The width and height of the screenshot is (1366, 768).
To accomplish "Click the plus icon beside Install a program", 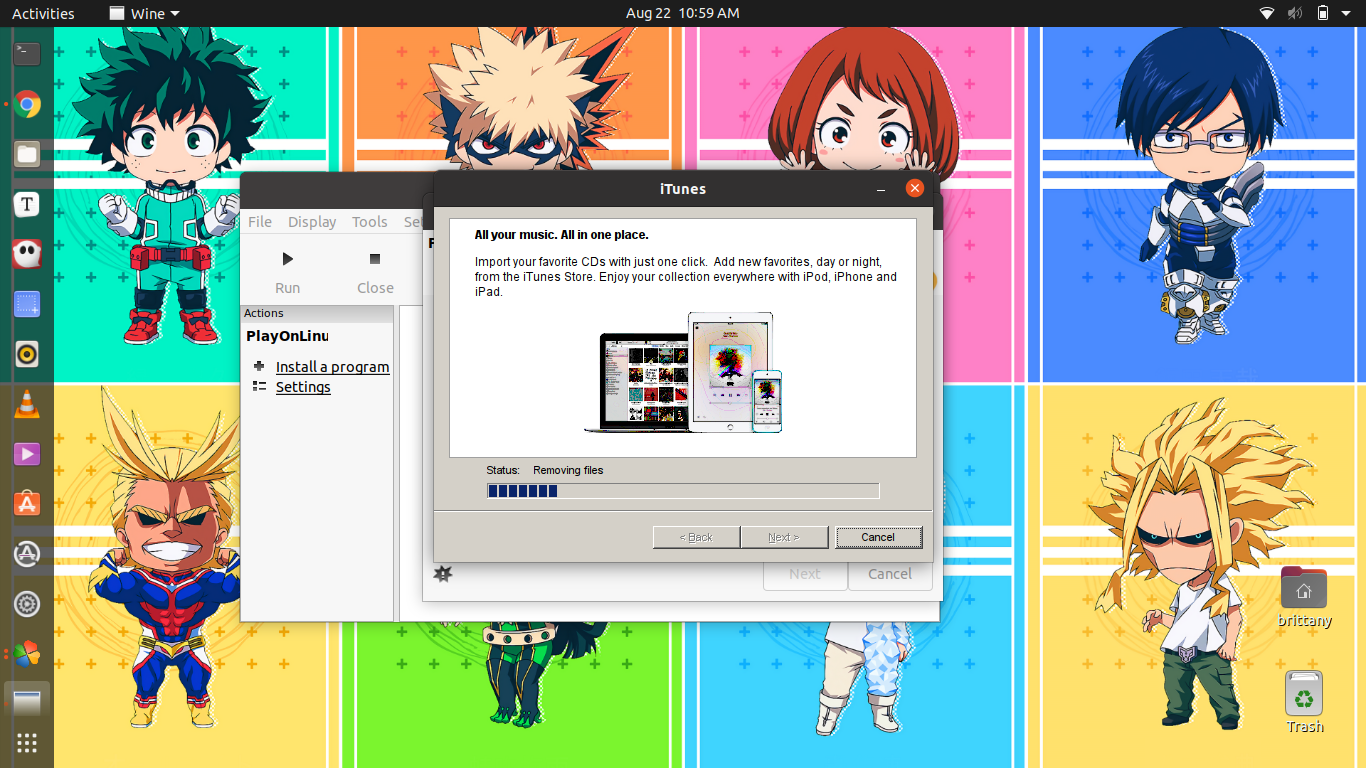I will [x=259, y=367].
